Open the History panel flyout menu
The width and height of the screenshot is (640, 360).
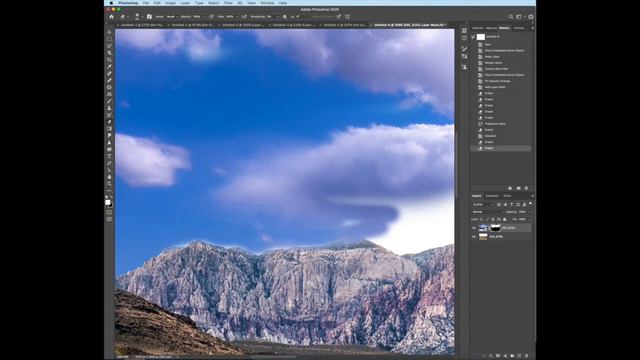532,28
